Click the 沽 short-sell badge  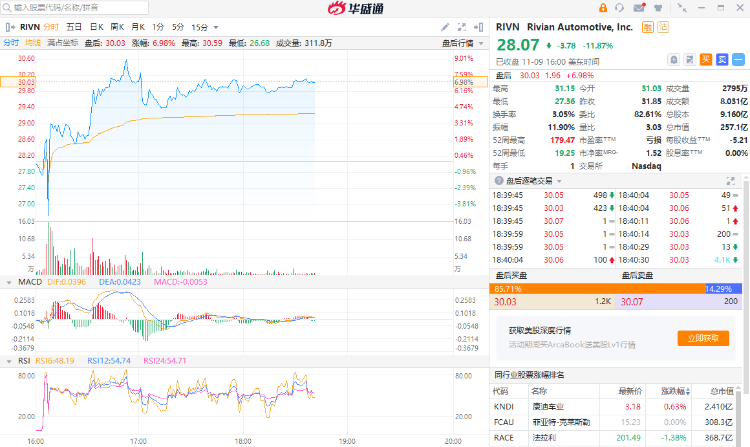coord(663,27)
